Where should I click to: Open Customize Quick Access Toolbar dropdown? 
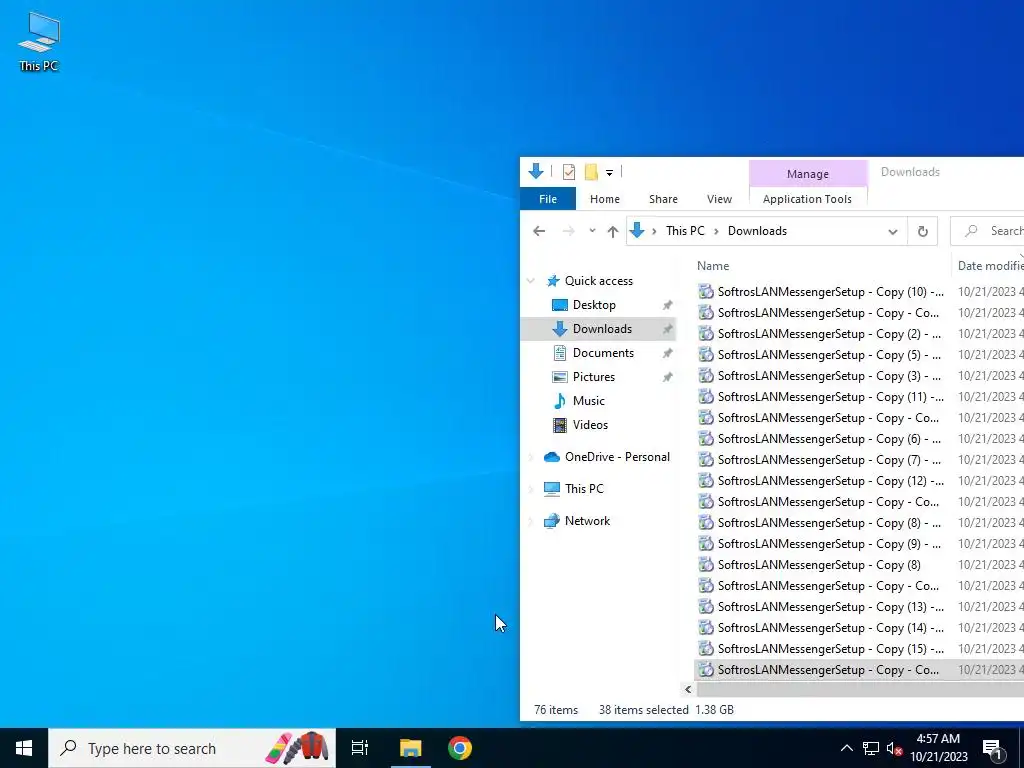pyautogui.click(x=609, y=172)
